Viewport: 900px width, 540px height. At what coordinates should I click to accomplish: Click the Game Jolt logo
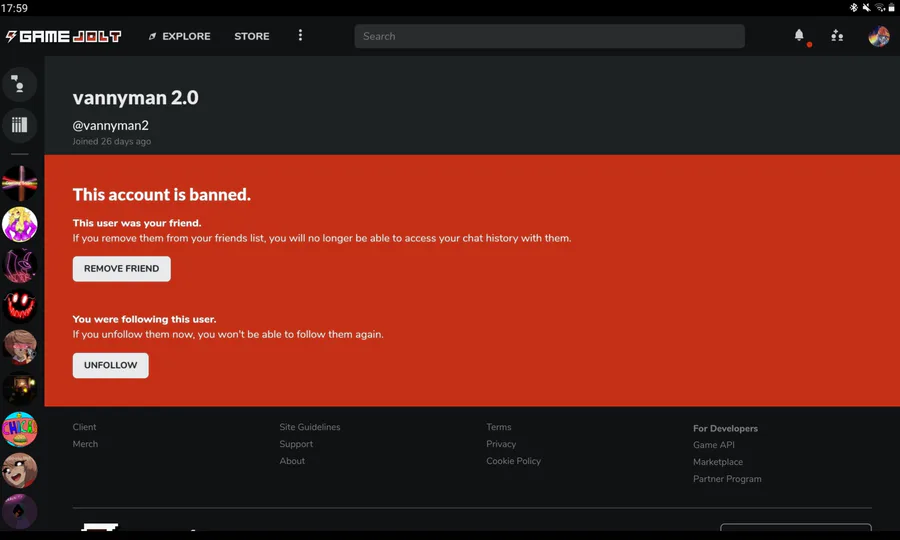coord(63,36)
